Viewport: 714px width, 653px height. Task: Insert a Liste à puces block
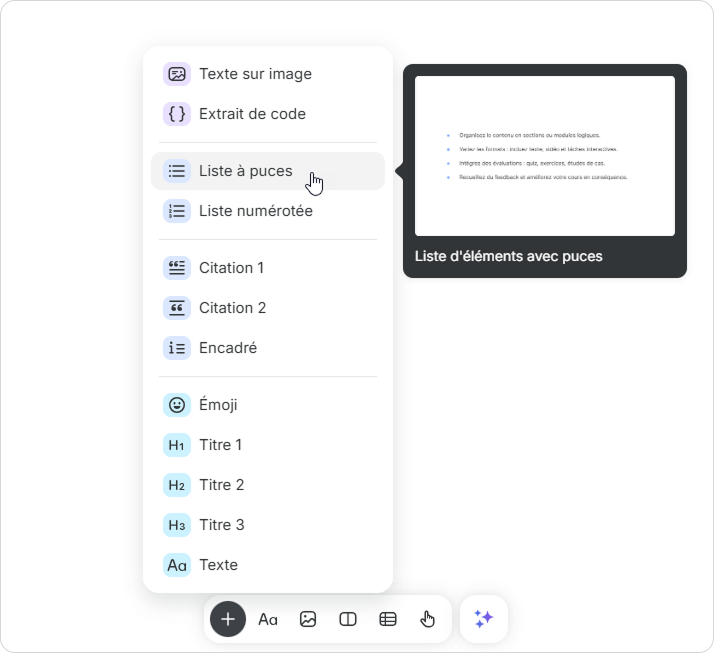point(245,171)
